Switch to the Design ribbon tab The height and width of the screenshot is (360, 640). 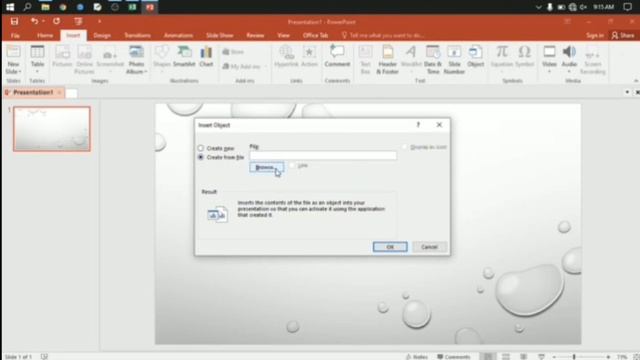(x=102, y=36)
